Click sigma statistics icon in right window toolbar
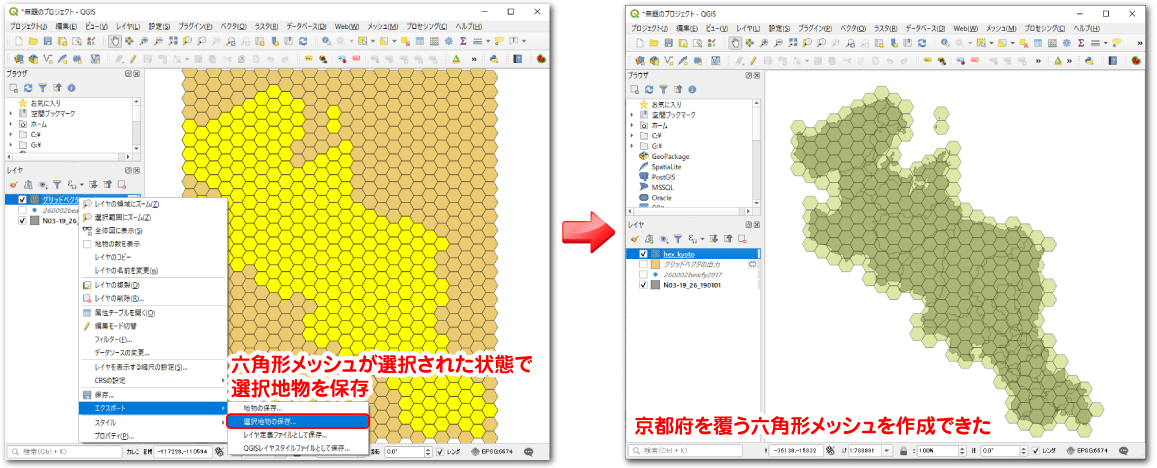The width and height of the screenshot is (1157, 468). pyautogui.click(x=1081, y=43)
